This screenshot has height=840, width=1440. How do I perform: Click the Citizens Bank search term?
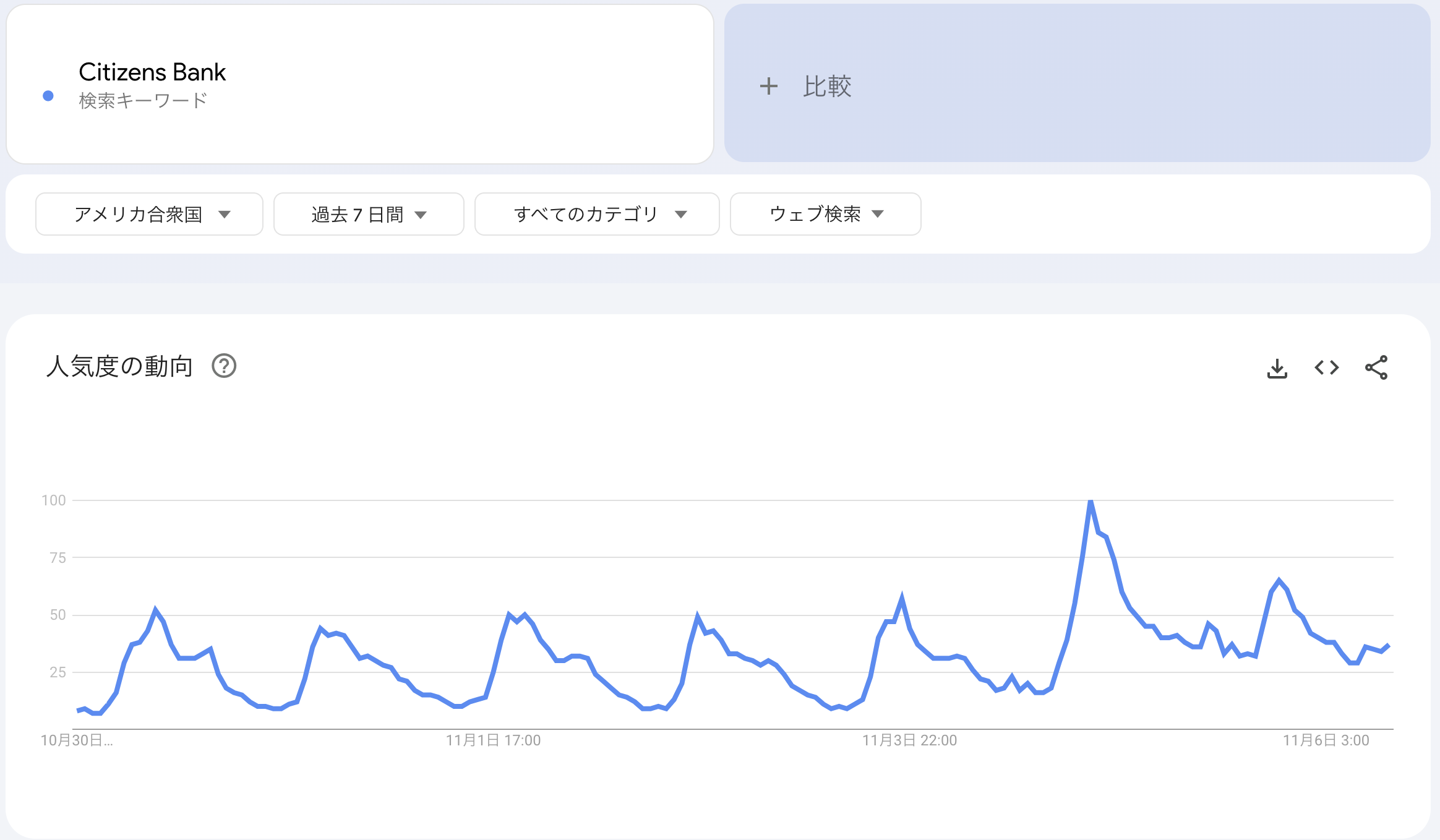pos(152,72)
